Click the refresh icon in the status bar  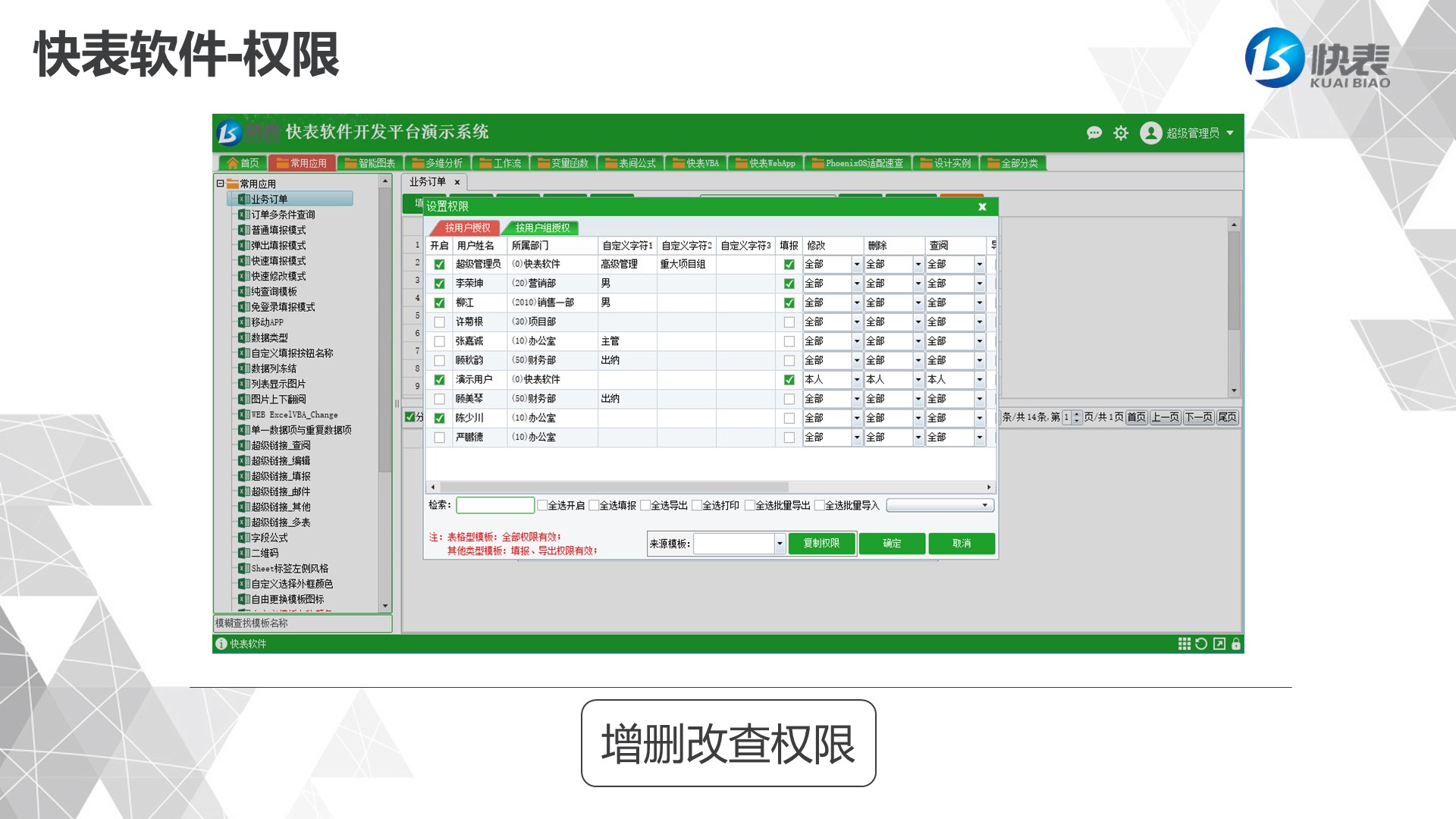[1201, 644]
